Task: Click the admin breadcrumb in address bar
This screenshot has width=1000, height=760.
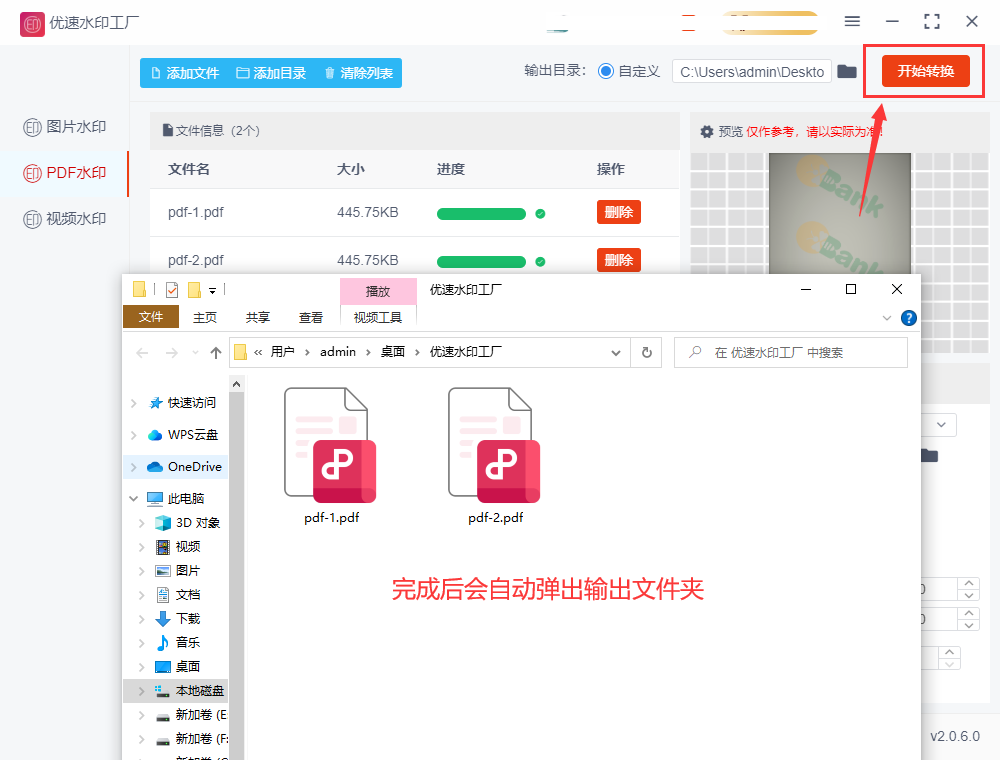Action: point(338,352)
